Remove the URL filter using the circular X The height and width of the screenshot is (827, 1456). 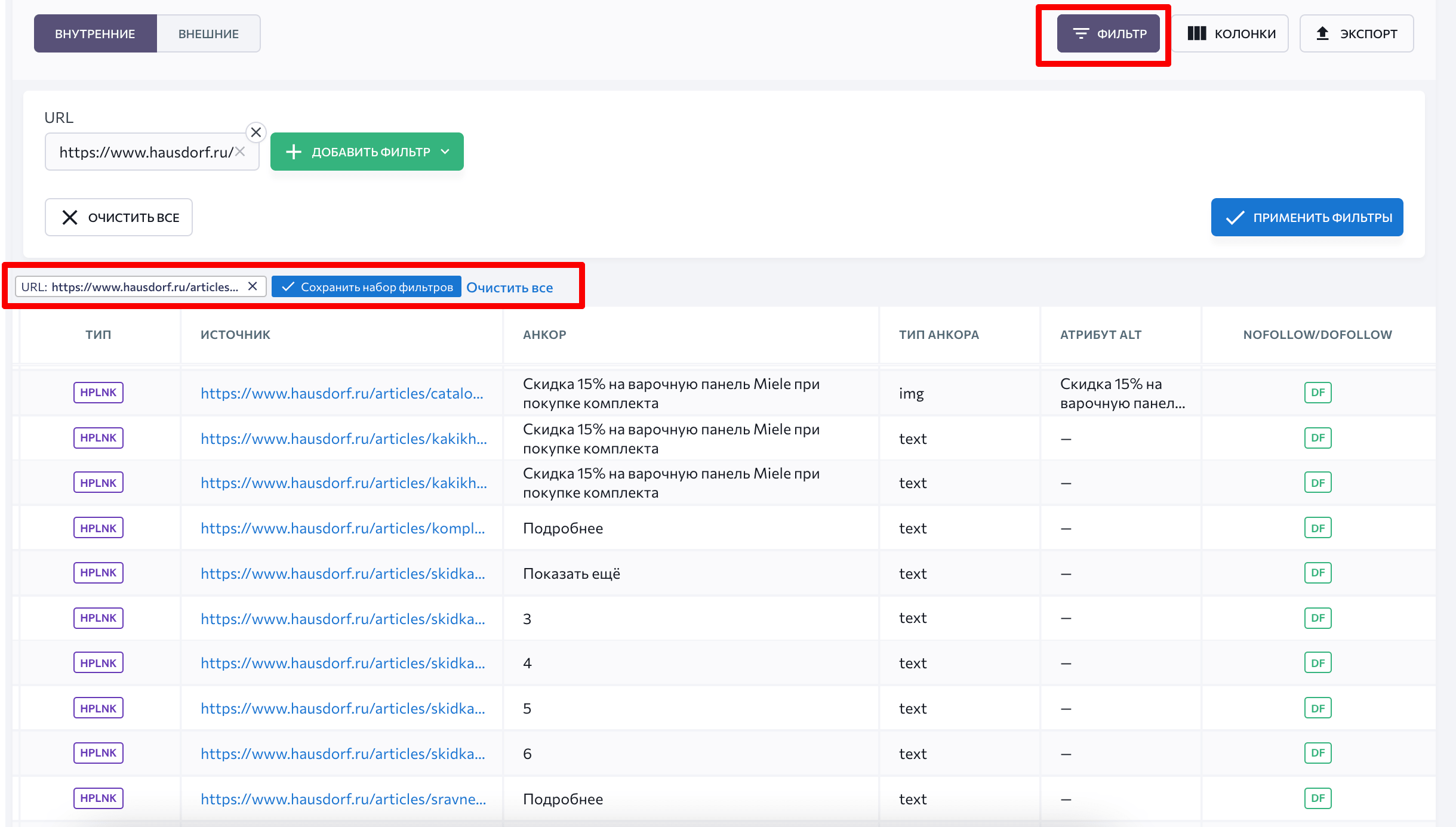pos(256,132)
